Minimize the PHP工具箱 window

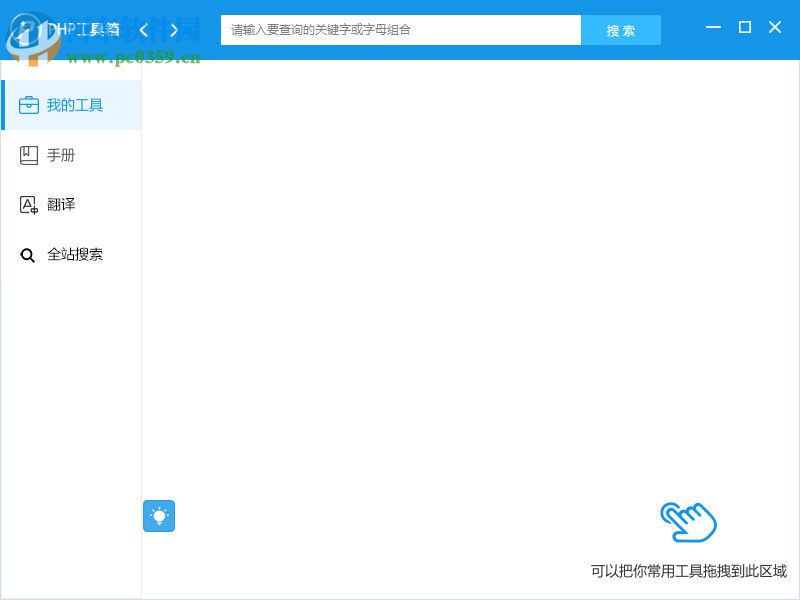[x=712, y=29]
